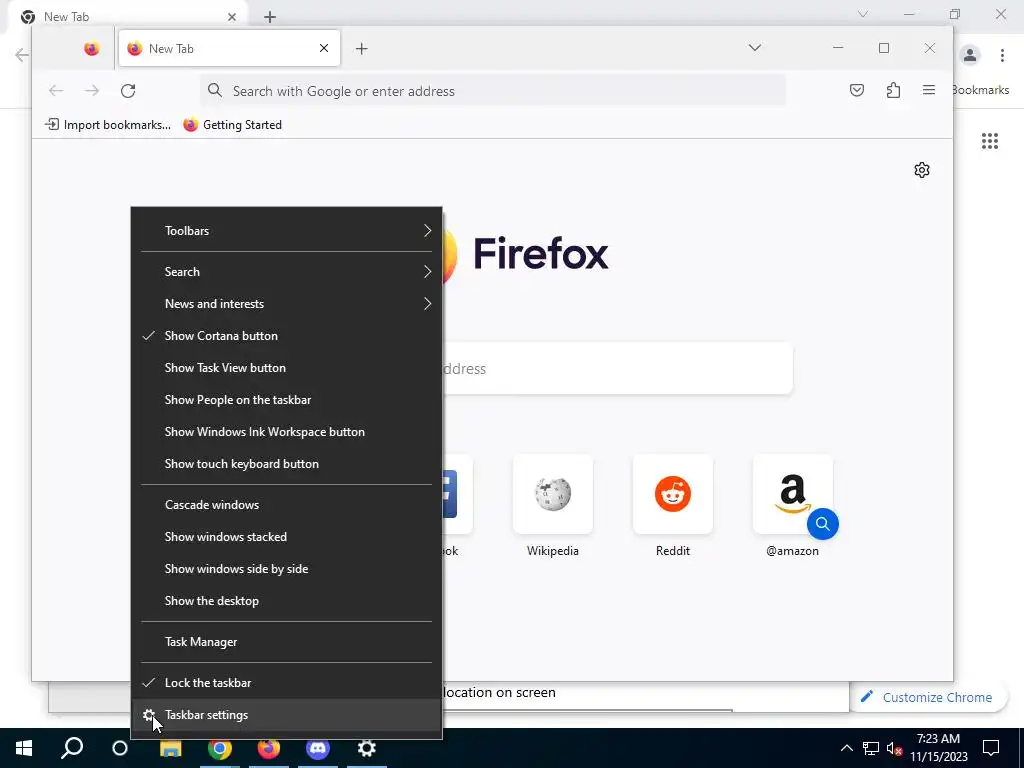The width and height of the screenshot is (1024, 768).
Task: Open Google apps grid in Chrome
Action: tap(989, 141)
